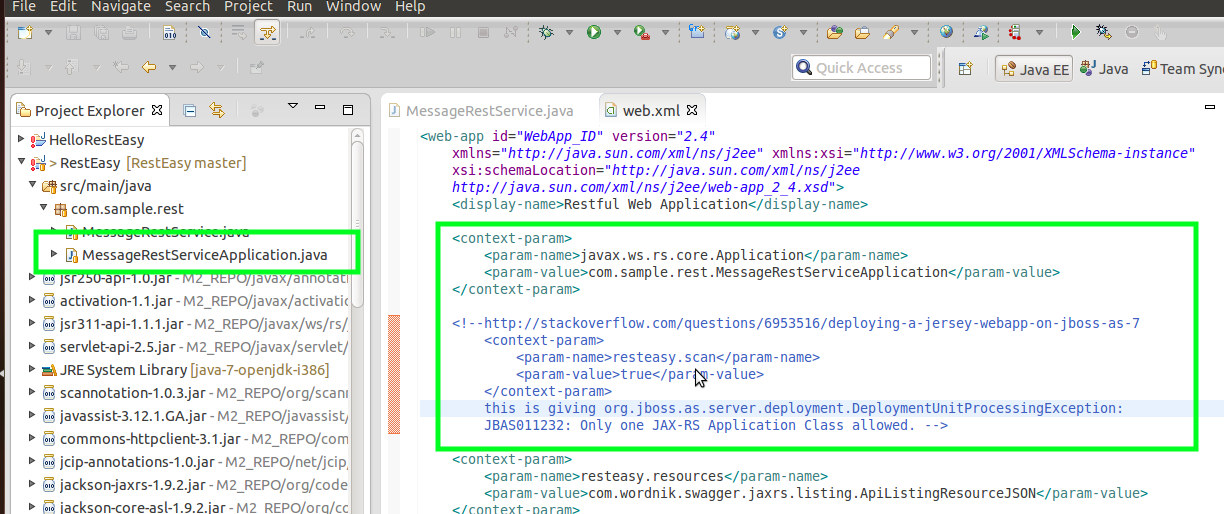Click the New Dynamic Web Project icon
This screenshot has width=1224, height=514.
point(733,32)
